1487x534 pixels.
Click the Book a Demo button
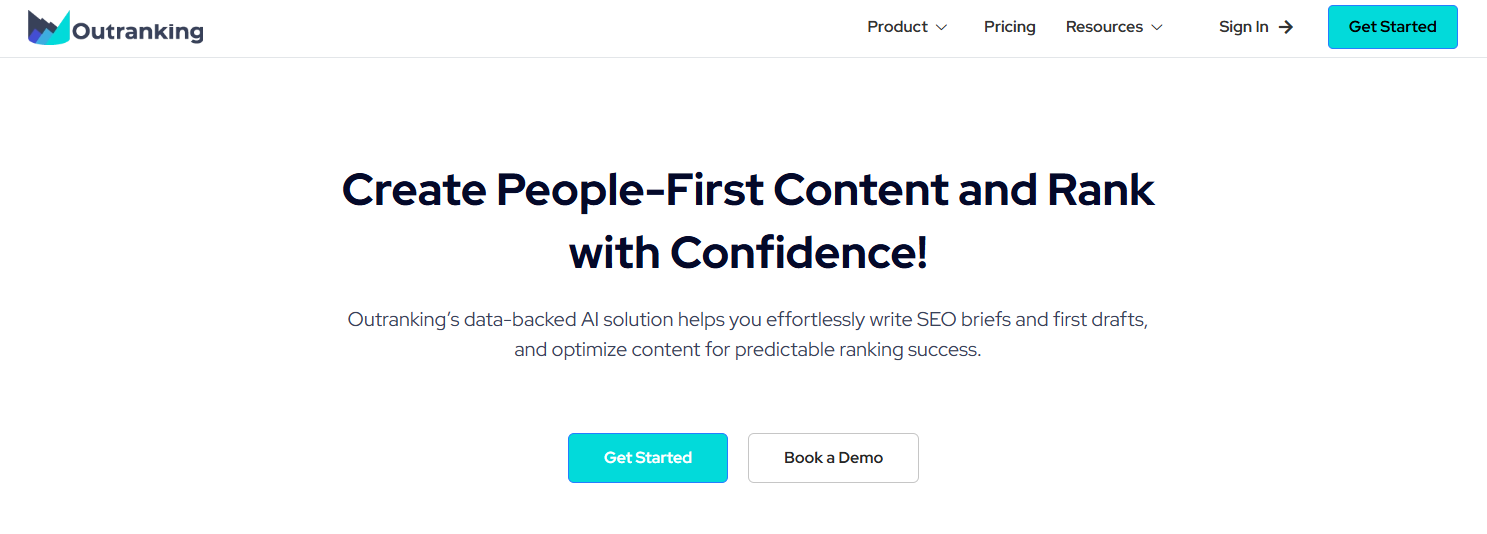(x=833, y=458)
